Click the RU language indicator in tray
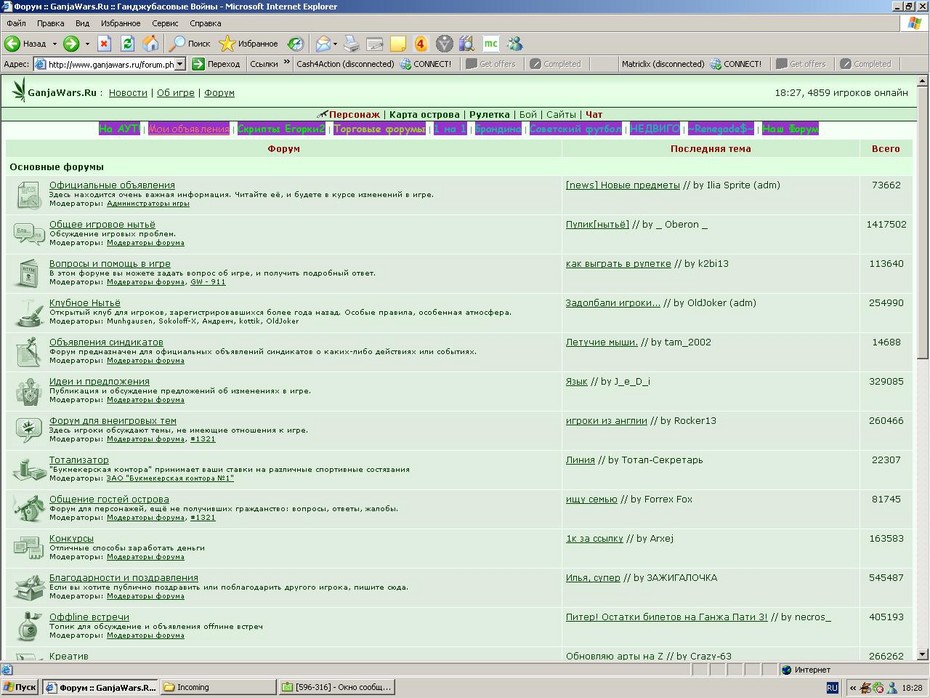This screenshot has width=930, height=698. tap(832, 687)
